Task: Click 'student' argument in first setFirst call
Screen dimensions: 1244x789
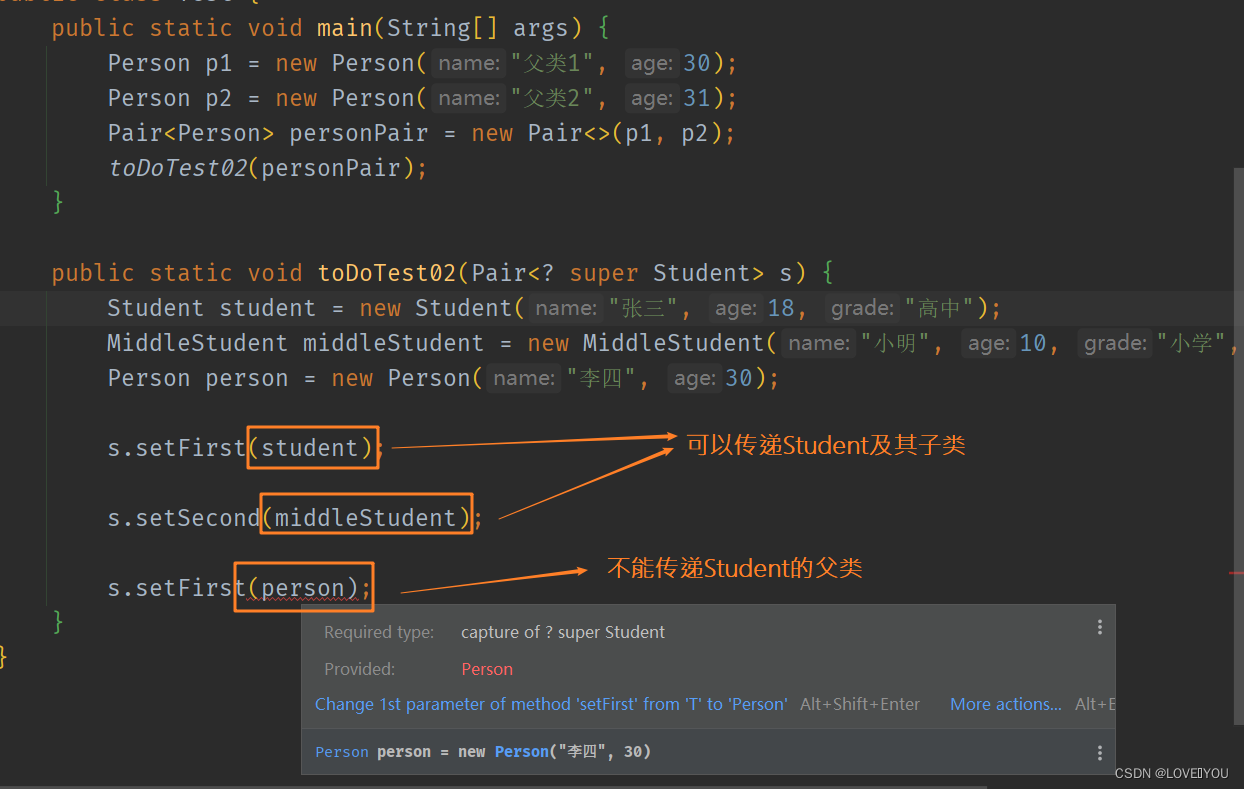Action: (310, 448)
